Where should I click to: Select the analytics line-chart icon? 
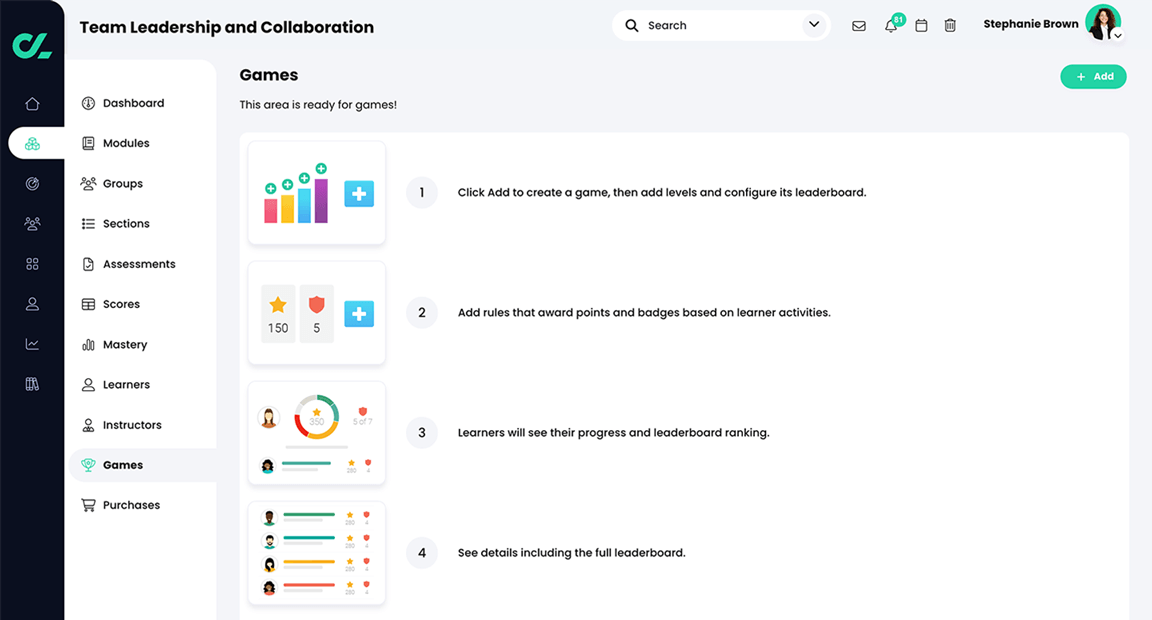tap(32, 343)
